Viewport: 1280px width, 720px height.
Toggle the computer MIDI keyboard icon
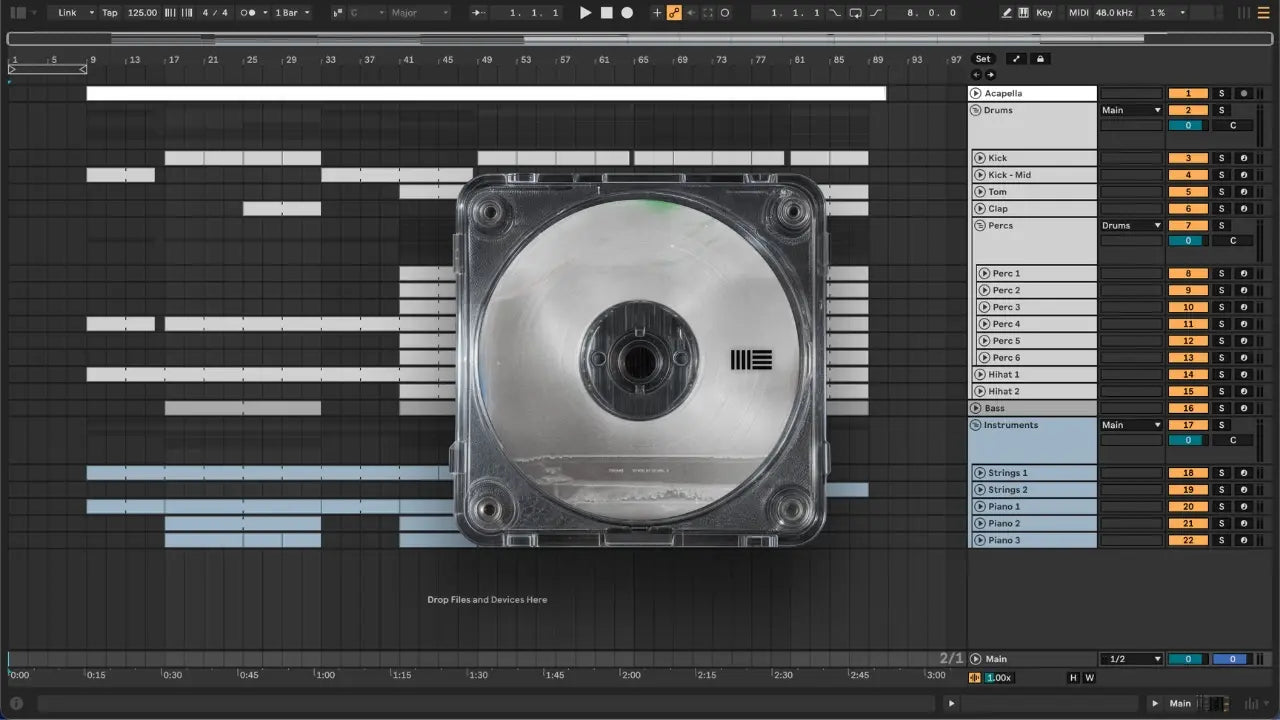pyautogui.click(x=1024, y=13)
